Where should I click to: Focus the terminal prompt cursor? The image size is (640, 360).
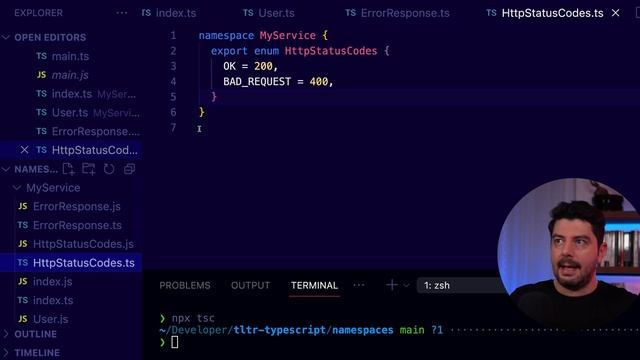click(175, 342)
